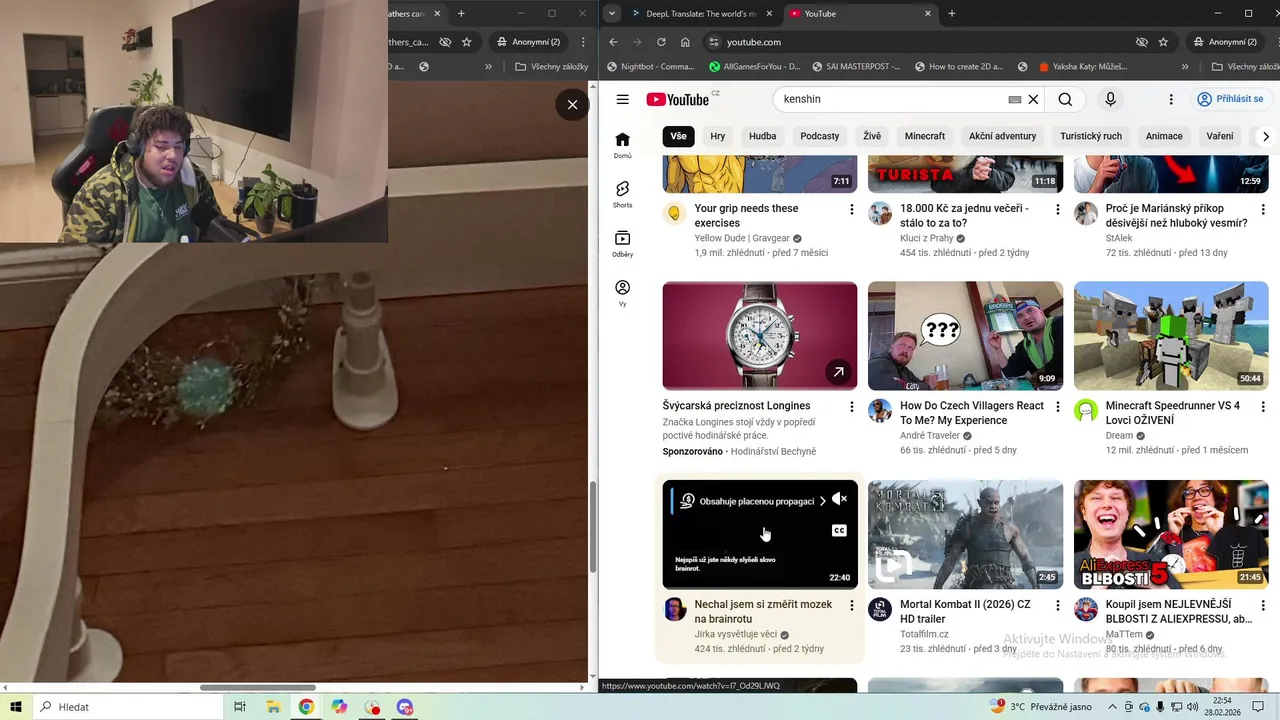
Task: Switch to the DeepL Translate tab
Action: click(701, 14)
